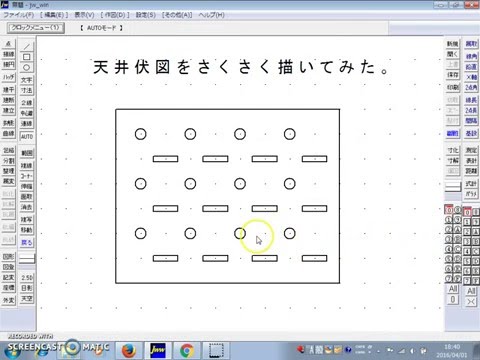Toggle layer 0 circle button
This screenshot has width=480, height=360.
(449, 210)
